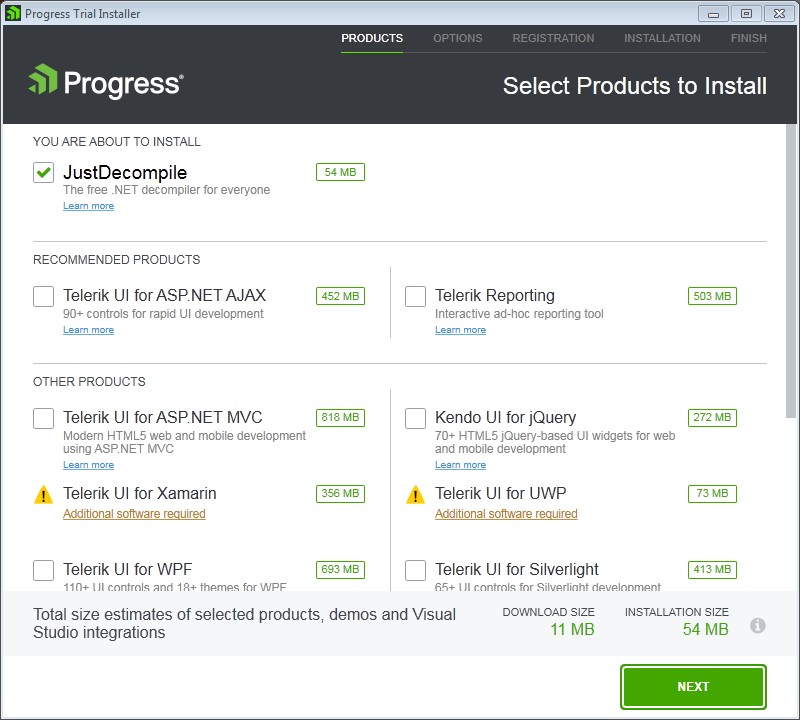Image resolution: width=800 pixels, height=720 pixels.
Task: Click the 54 MB size badge for JustDecompile
Action: pos(340,171)
